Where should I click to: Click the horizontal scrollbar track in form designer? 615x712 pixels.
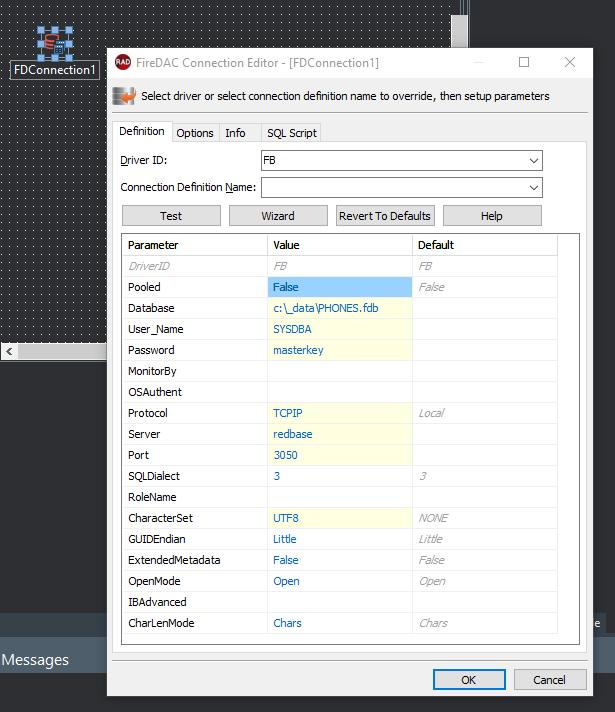(x=62, y=351)
